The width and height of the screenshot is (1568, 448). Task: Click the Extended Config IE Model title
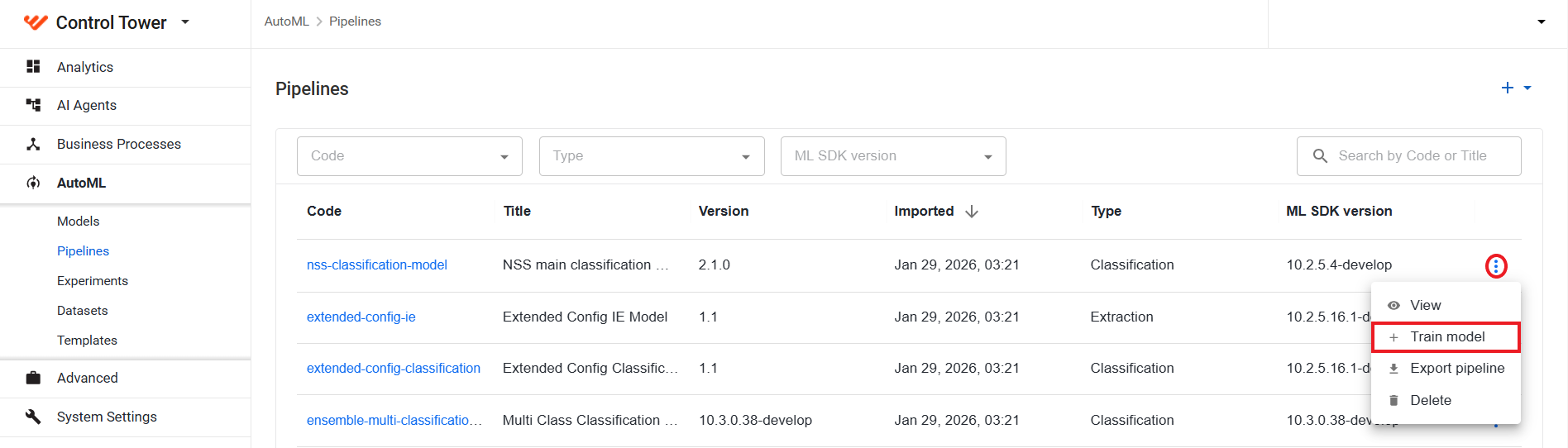click(585, 317)
